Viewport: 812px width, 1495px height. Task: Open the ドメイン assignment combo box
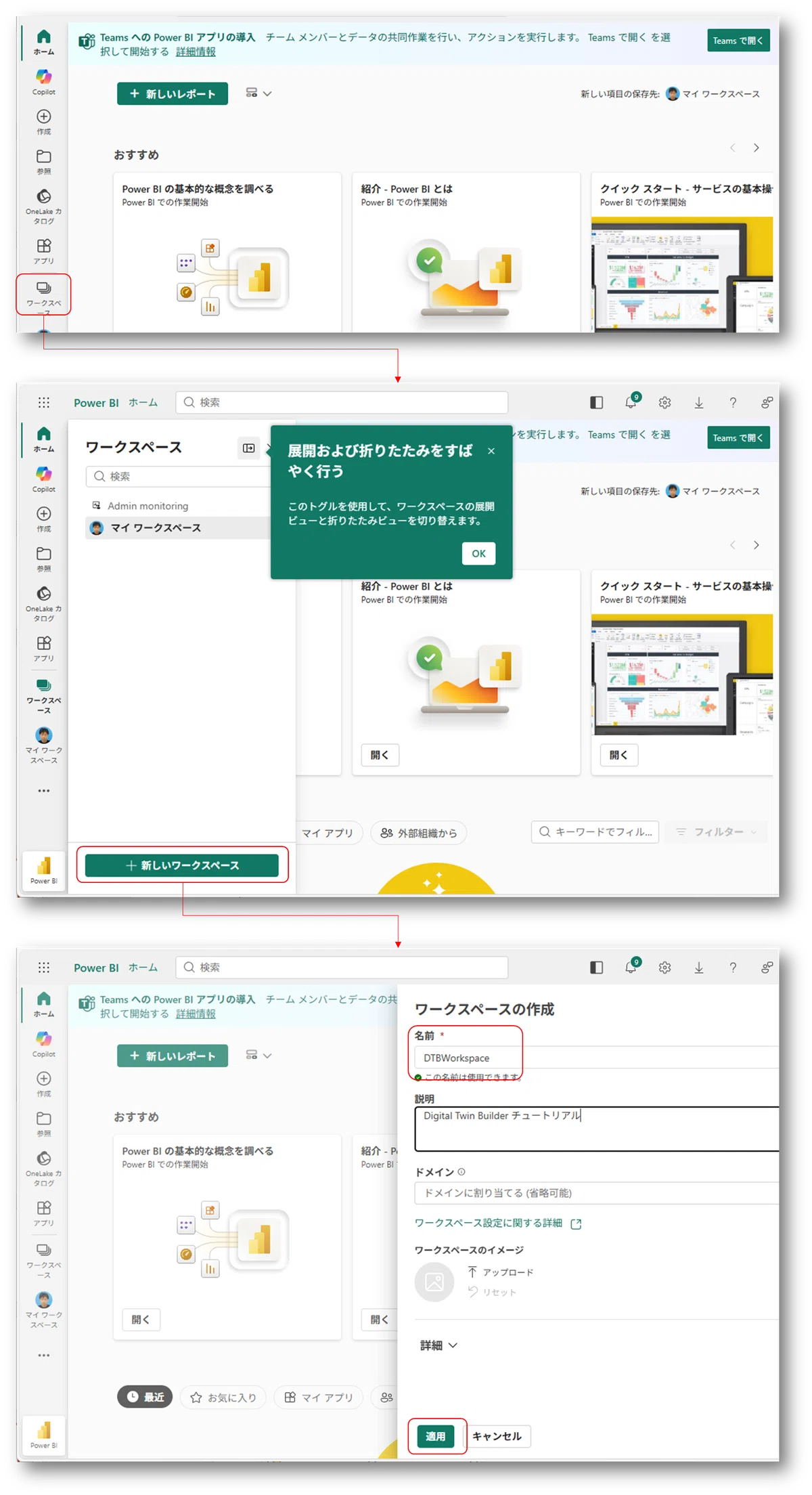(x=597, y=1193)
